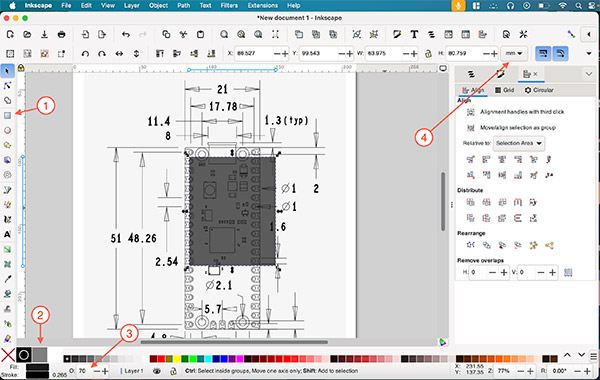
Task: Select the Node edit tool
Action: point(7,85)
